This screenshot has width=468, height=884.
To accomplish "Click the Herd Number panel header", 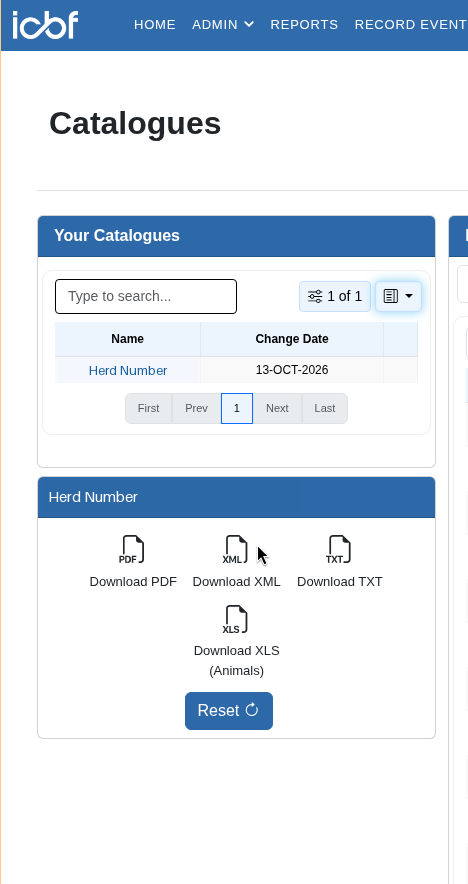I will point(236,497).
